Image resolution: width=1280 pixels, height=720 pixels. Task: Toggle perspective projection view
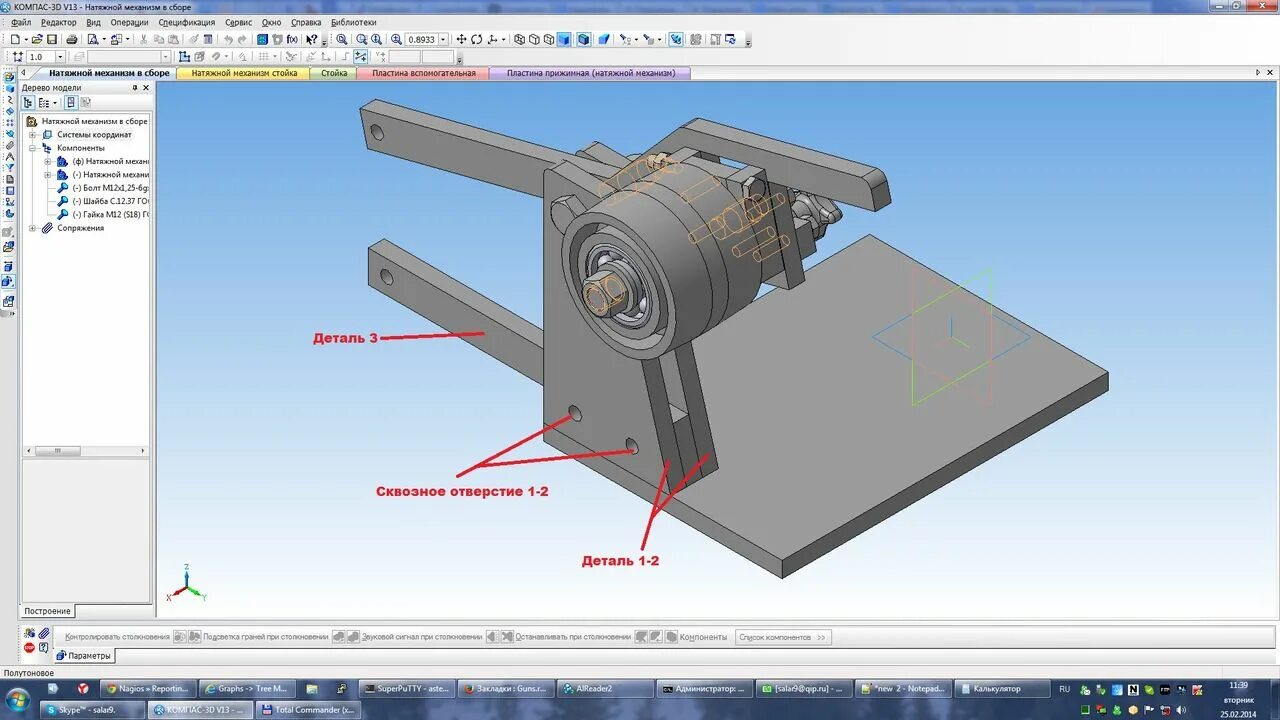(x=604, y=39)
